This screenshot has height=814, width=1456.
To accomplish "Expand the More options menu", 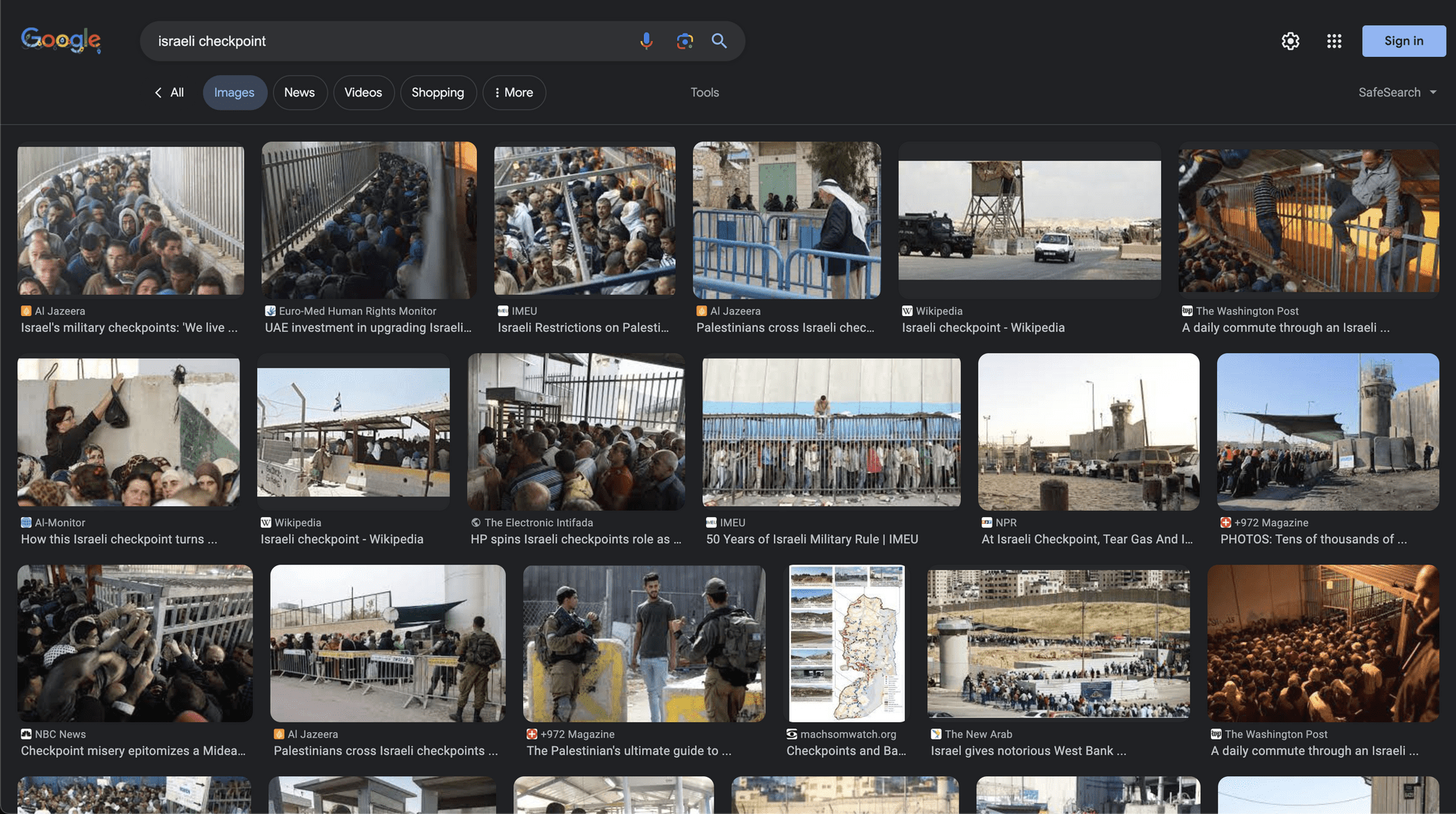I will click(514, 92).
